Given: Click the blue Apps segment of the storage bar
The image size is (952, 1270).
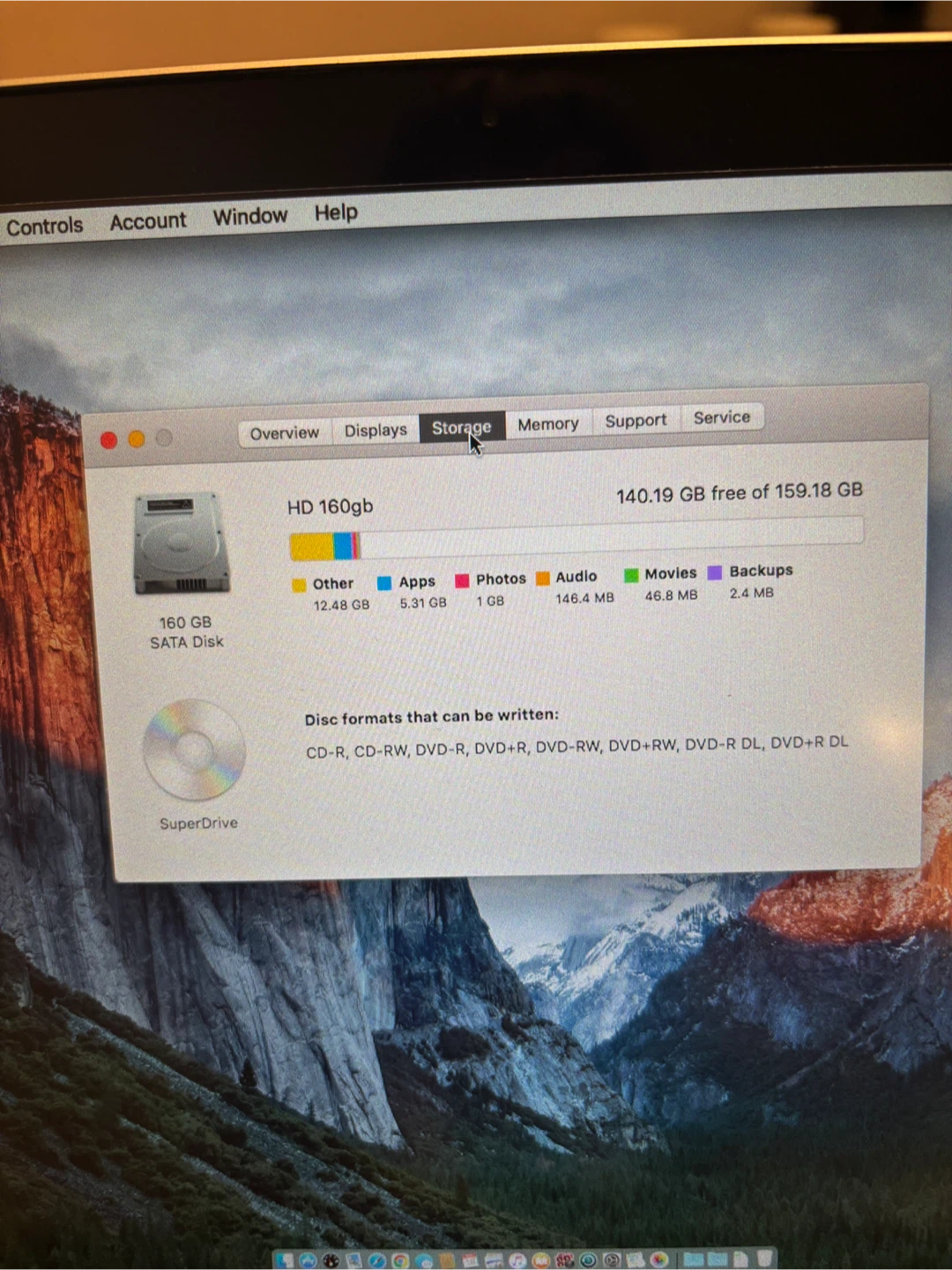Looking at the screenshot, I should 342,546.
